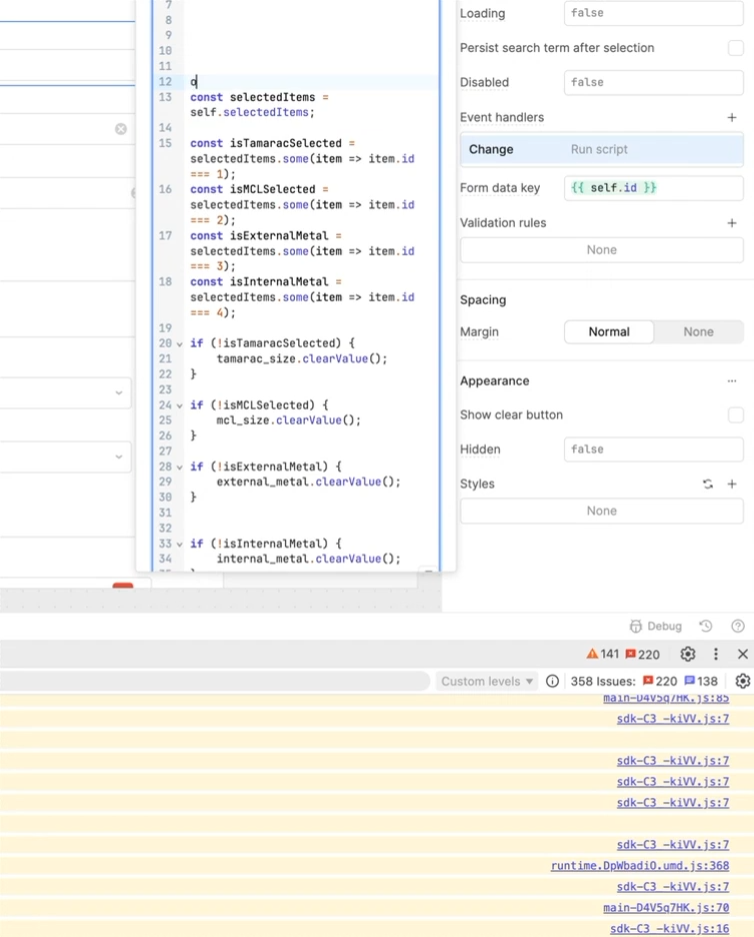754x937 pixels.
Task: Toggle Show clear button checkbox
Action: point(735,415)
